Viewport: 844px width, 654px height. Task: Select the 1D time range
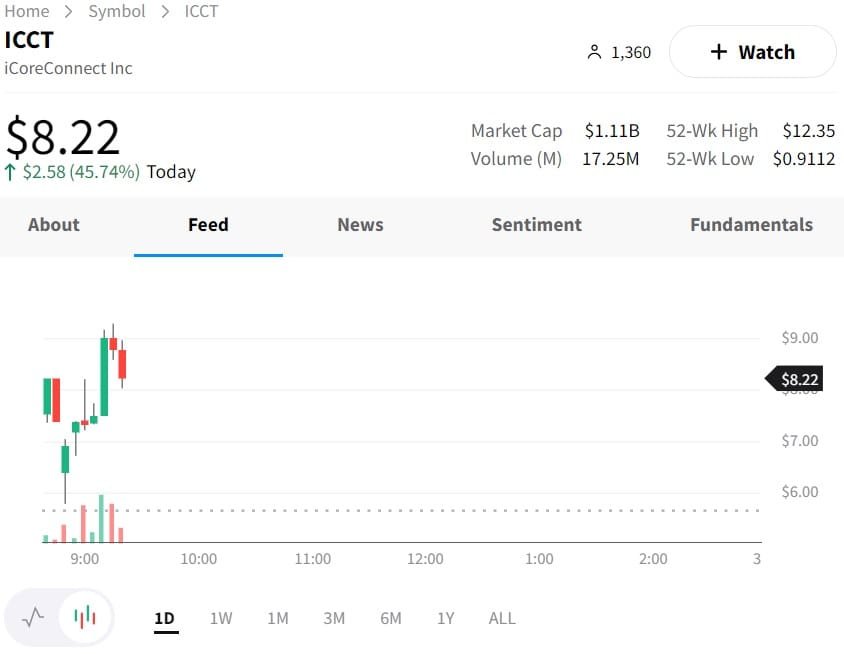[165, 618]
